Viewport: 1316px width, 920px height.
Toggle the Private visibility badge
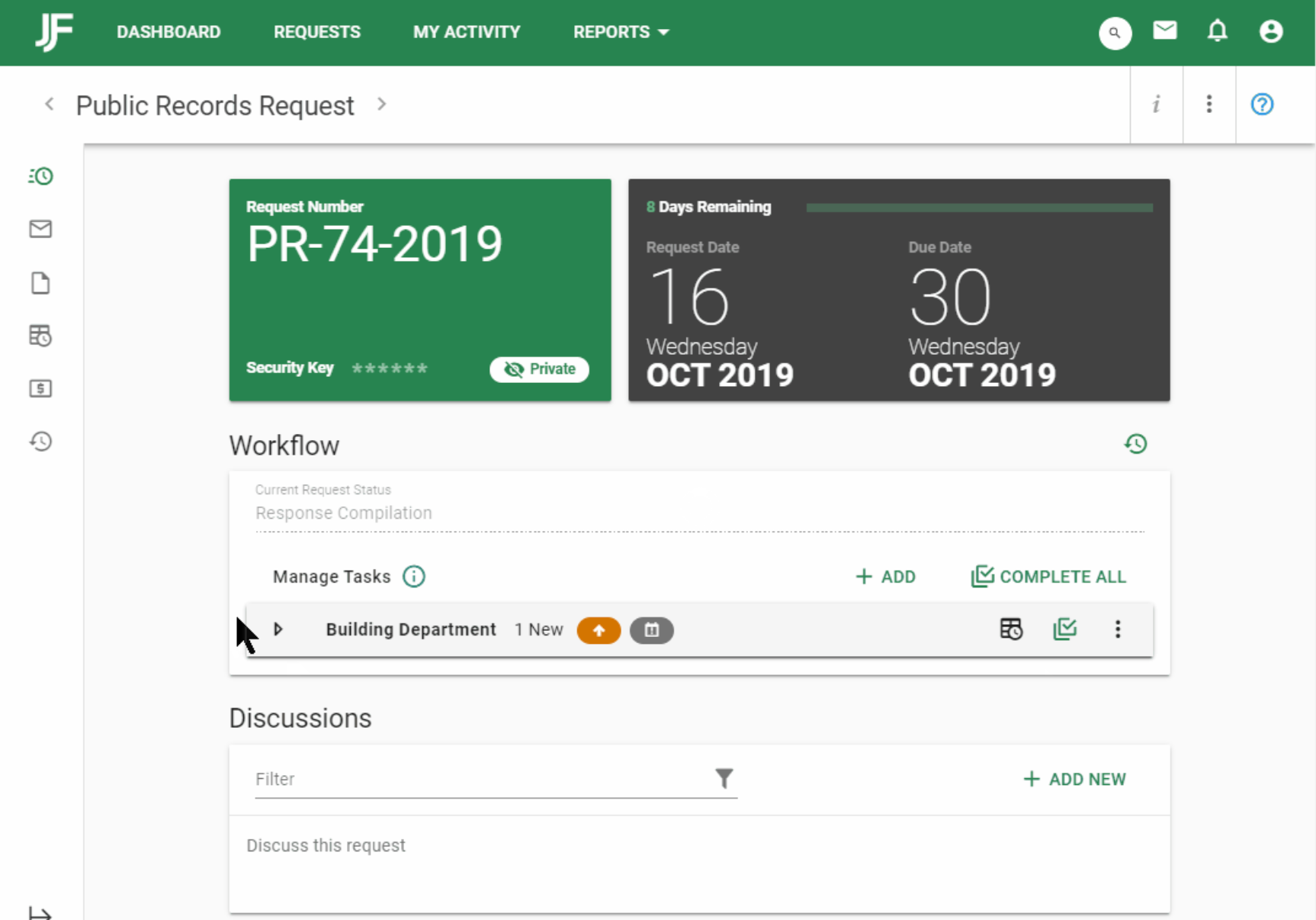click(x=539, y=369)
